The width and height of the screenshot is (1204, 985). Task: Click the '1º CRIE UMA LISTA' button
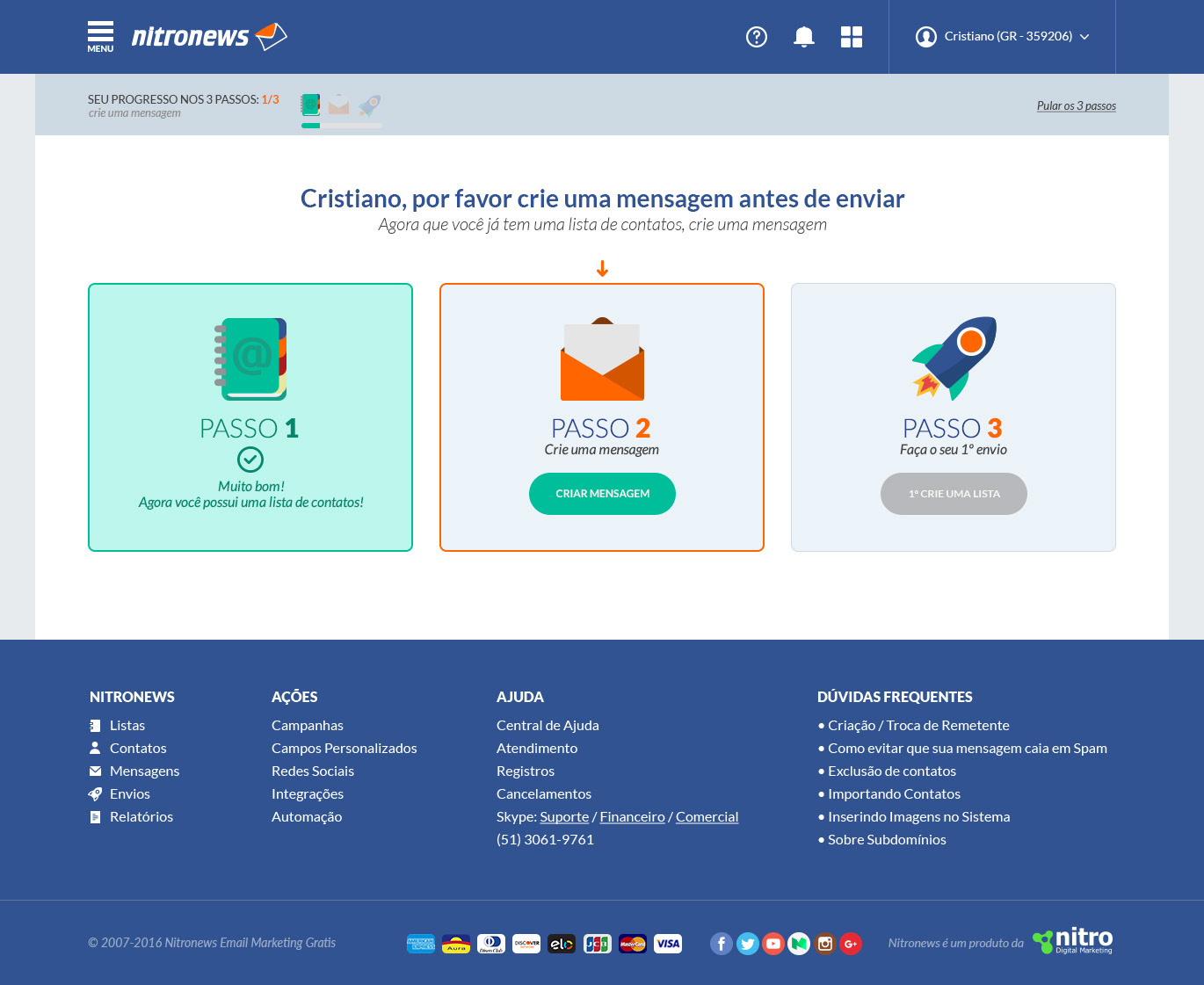pyautogui.click(x=954, y=494)
